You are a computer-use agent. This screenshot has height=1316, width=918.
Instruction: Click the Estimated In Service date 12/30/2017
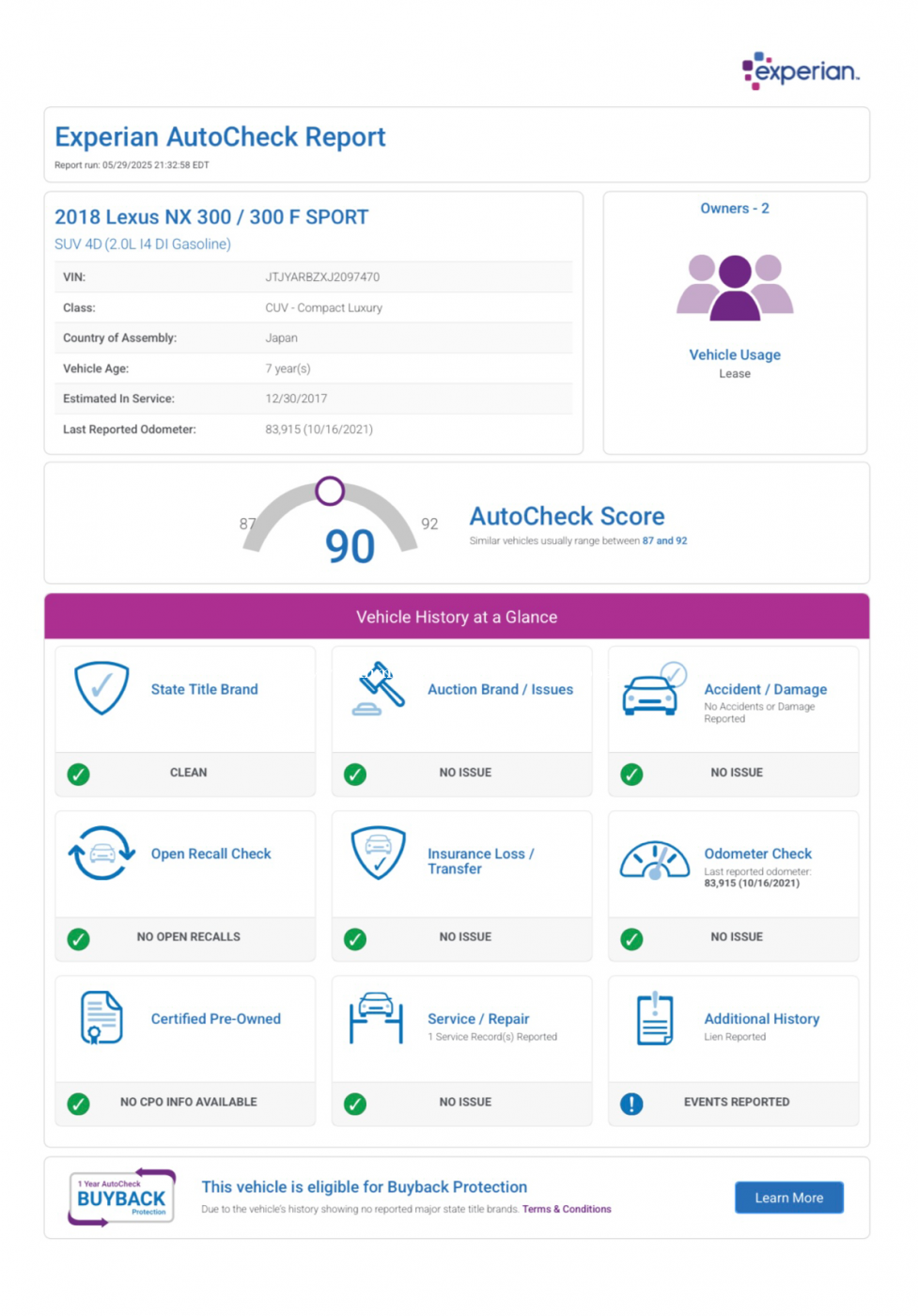pyautogui.click(x=296, y=399)
